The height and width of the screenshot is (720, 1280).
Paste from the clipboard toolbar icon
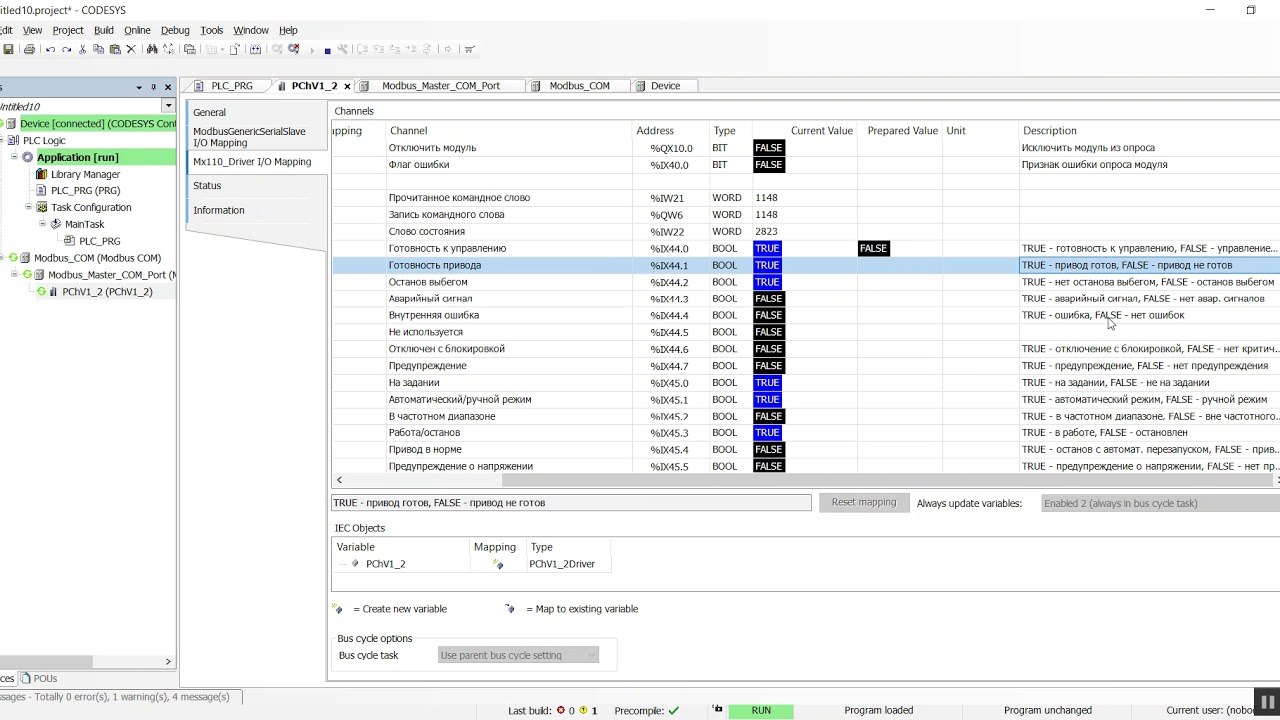click(x=114, y=49)
